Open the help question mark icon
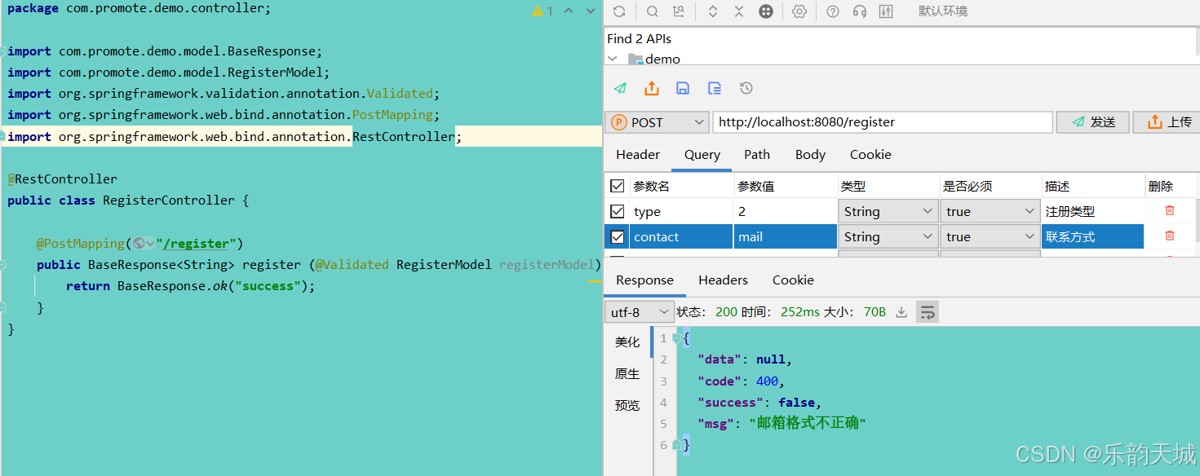1200x476 pixels. (x=833, y=12)
